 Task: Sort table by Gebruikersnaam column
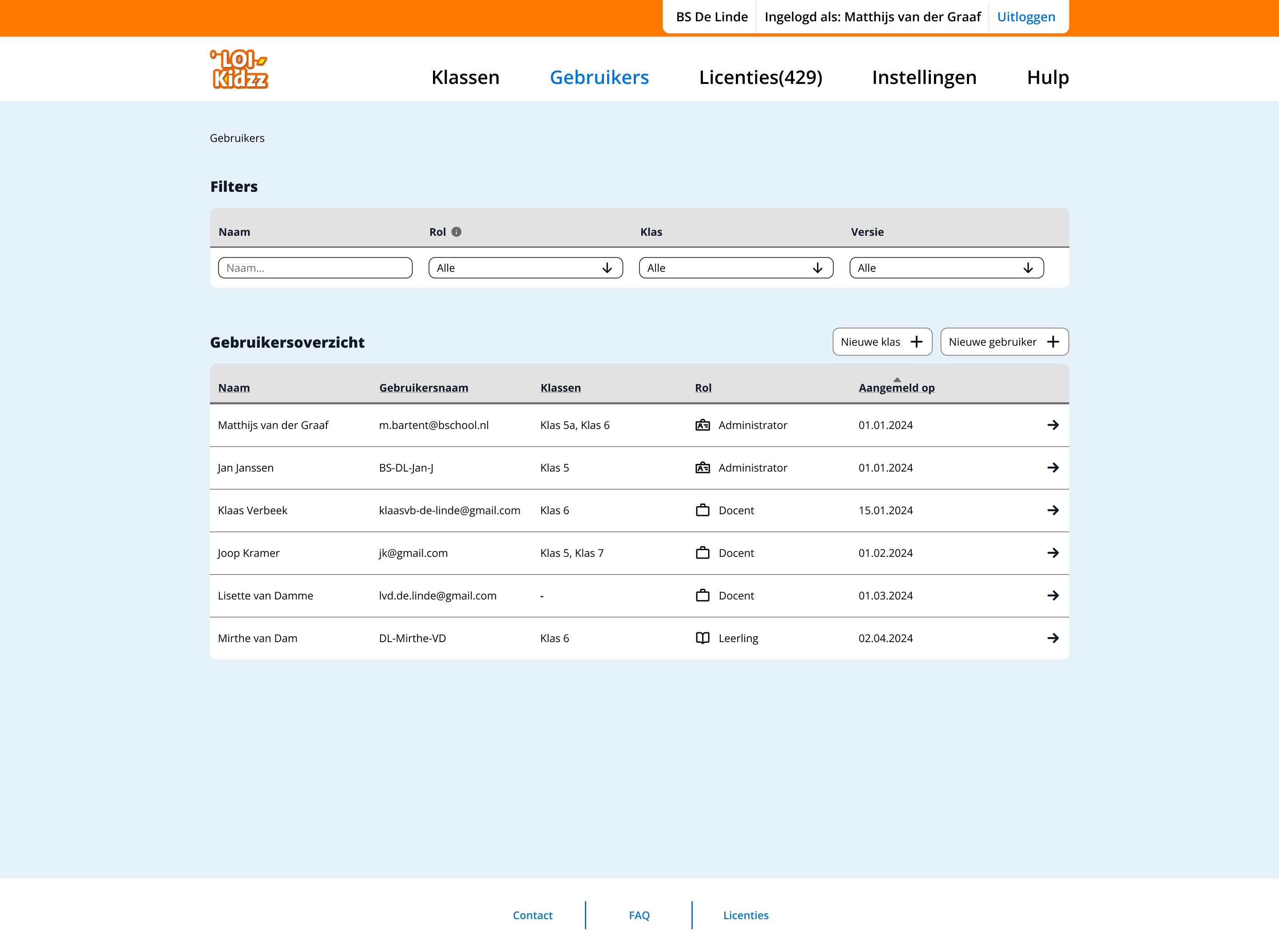tap(424, 388)
